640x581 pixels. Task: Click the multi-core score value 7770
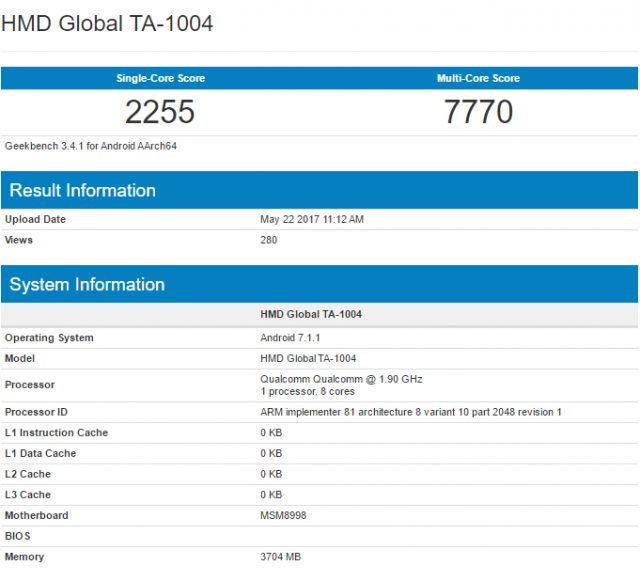[478, 112]
